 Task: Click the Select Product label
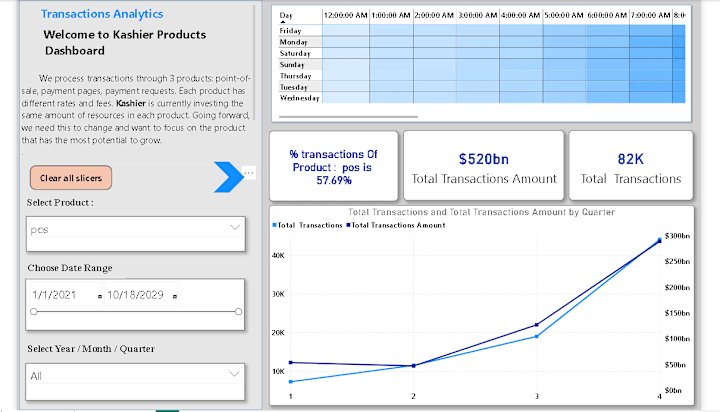click(60, 203)
